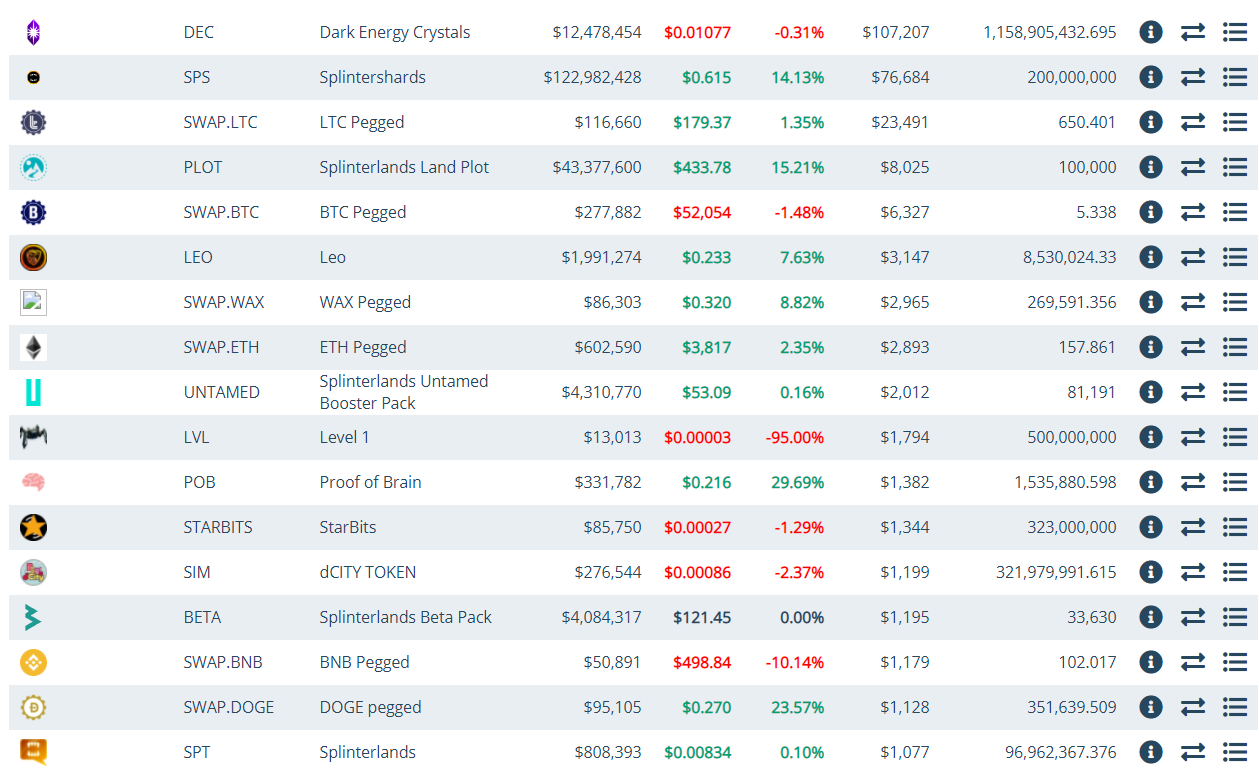Click the Proof of Brain logo
Viewport: 1259px width, 773px height.
33,482
